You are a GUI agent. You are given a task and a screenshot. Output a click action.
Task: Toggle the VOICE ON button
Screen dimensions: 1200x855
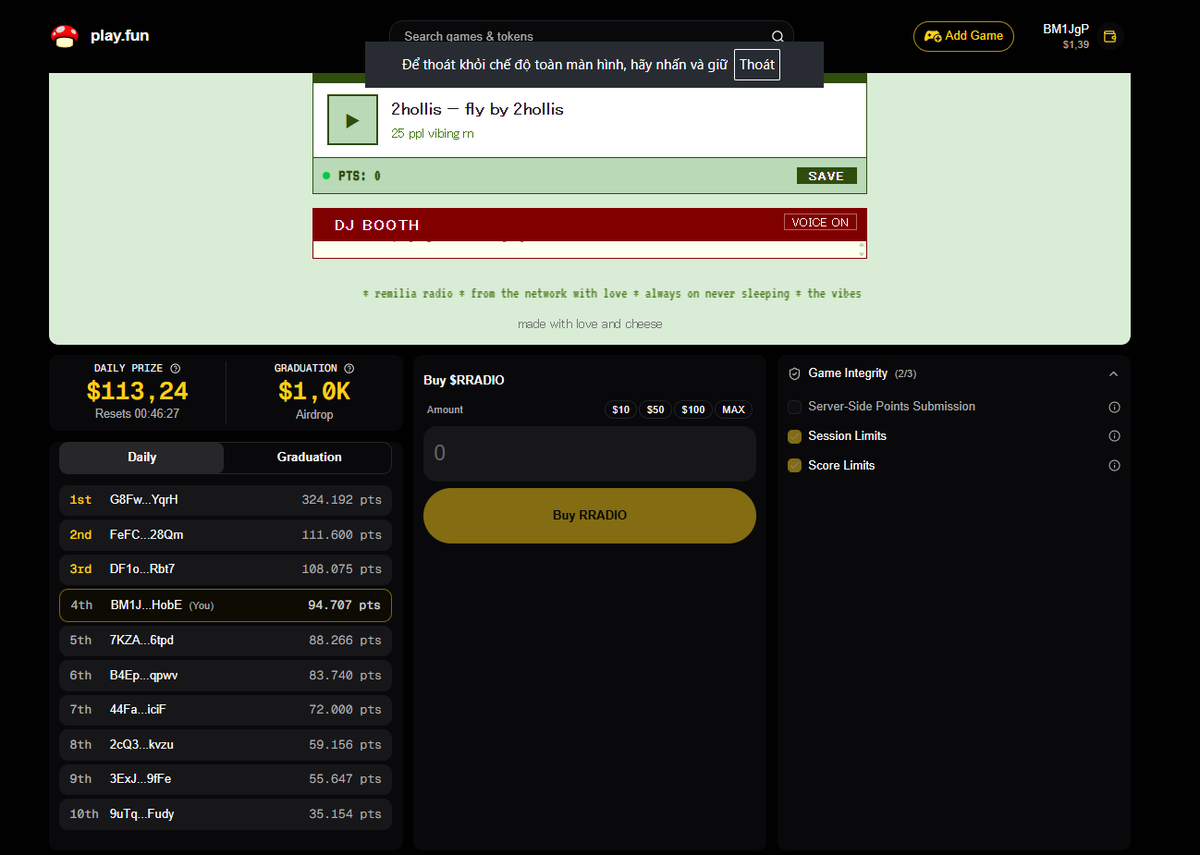[x=820, y=222]
